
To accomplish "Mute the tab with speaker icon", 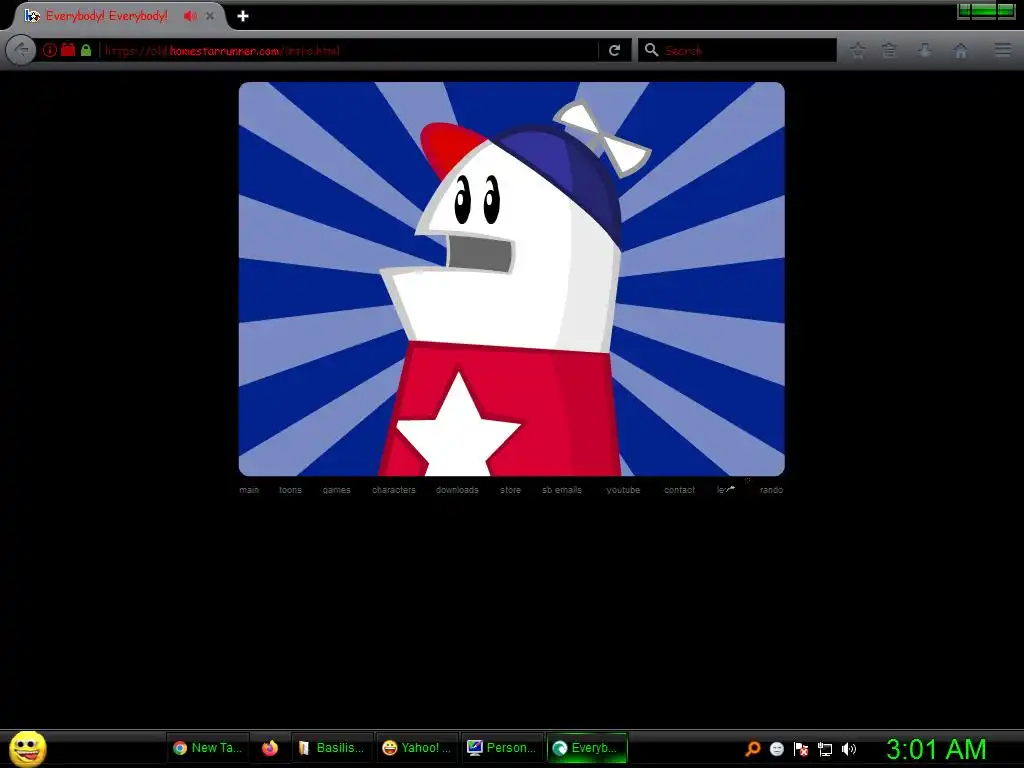I will click(190, 16).
